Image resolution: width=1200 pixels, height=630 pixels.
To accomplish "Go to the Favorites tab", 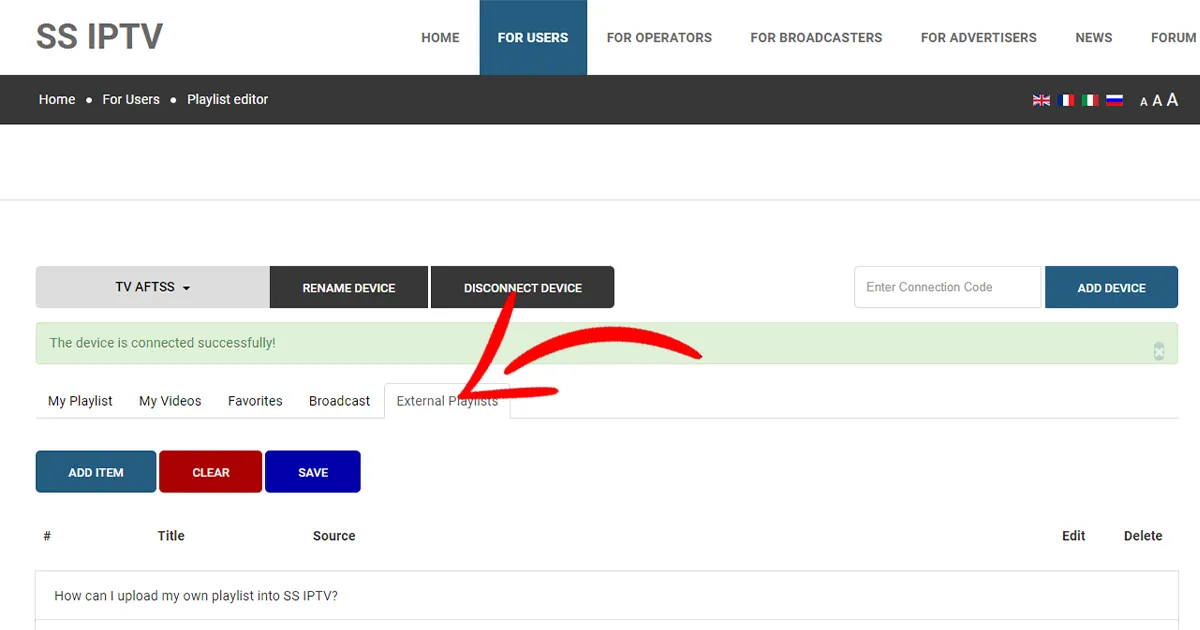I will [x=255, y=401].
